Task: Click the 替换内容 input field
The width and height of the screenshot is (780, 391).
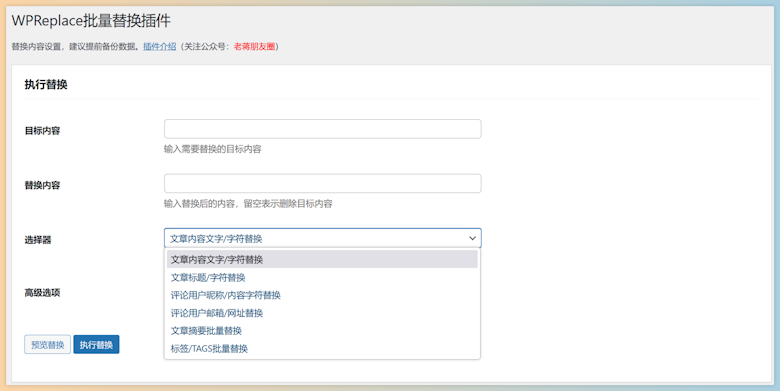Action: 322,184
